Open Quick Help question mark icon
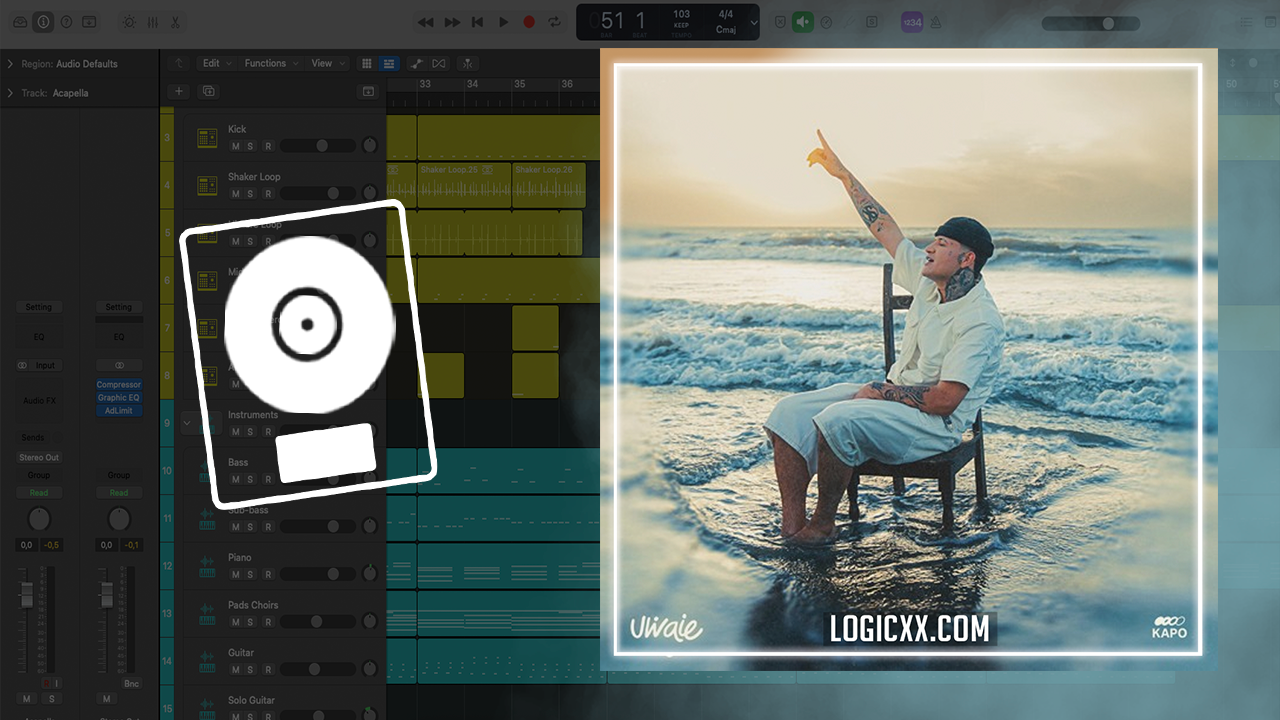This screenshot has height=720, width=1280. [x=66, y=21]
